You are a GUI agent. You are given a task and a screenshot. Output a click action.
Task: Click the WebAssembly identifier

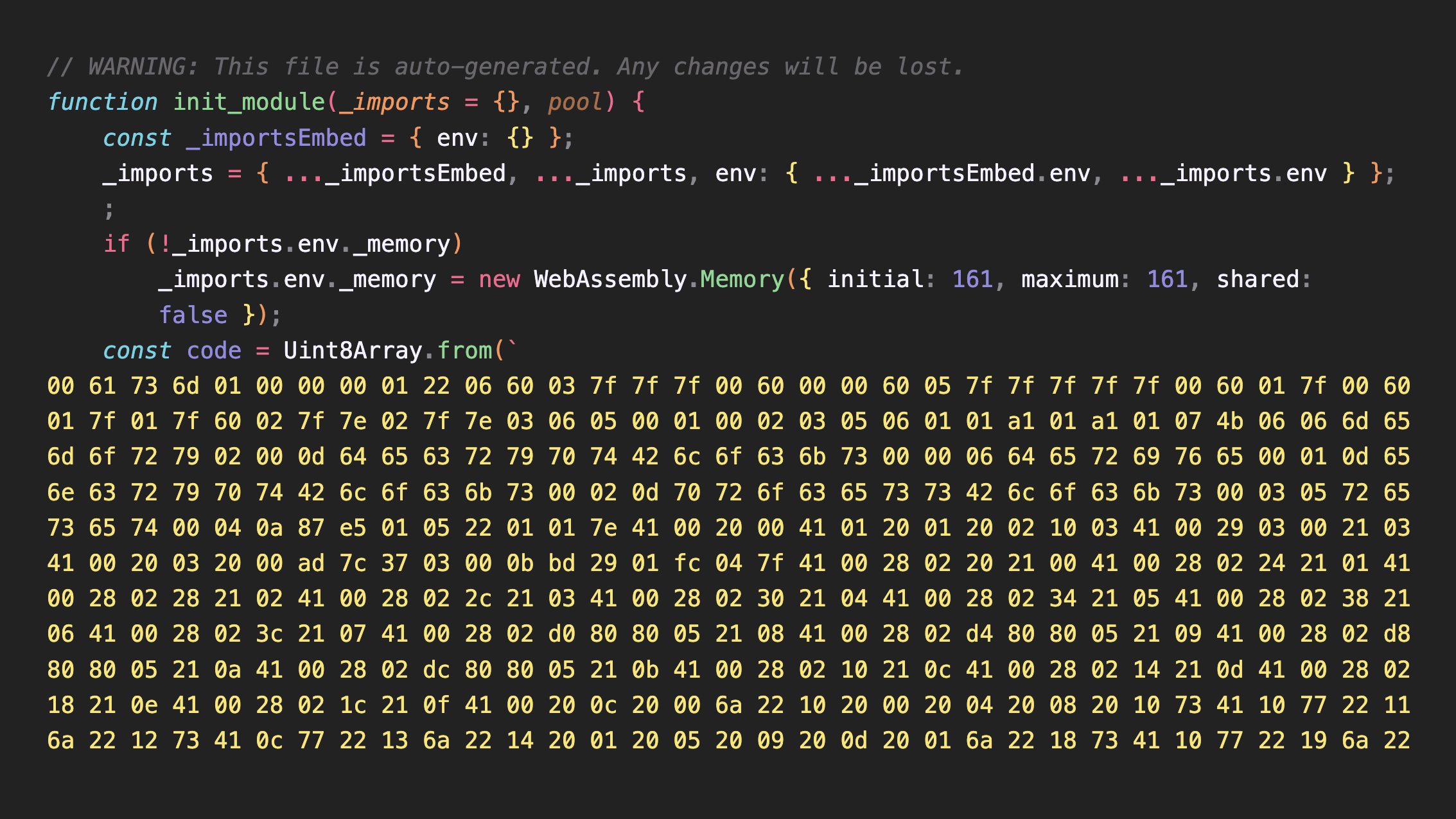point(610,279)
